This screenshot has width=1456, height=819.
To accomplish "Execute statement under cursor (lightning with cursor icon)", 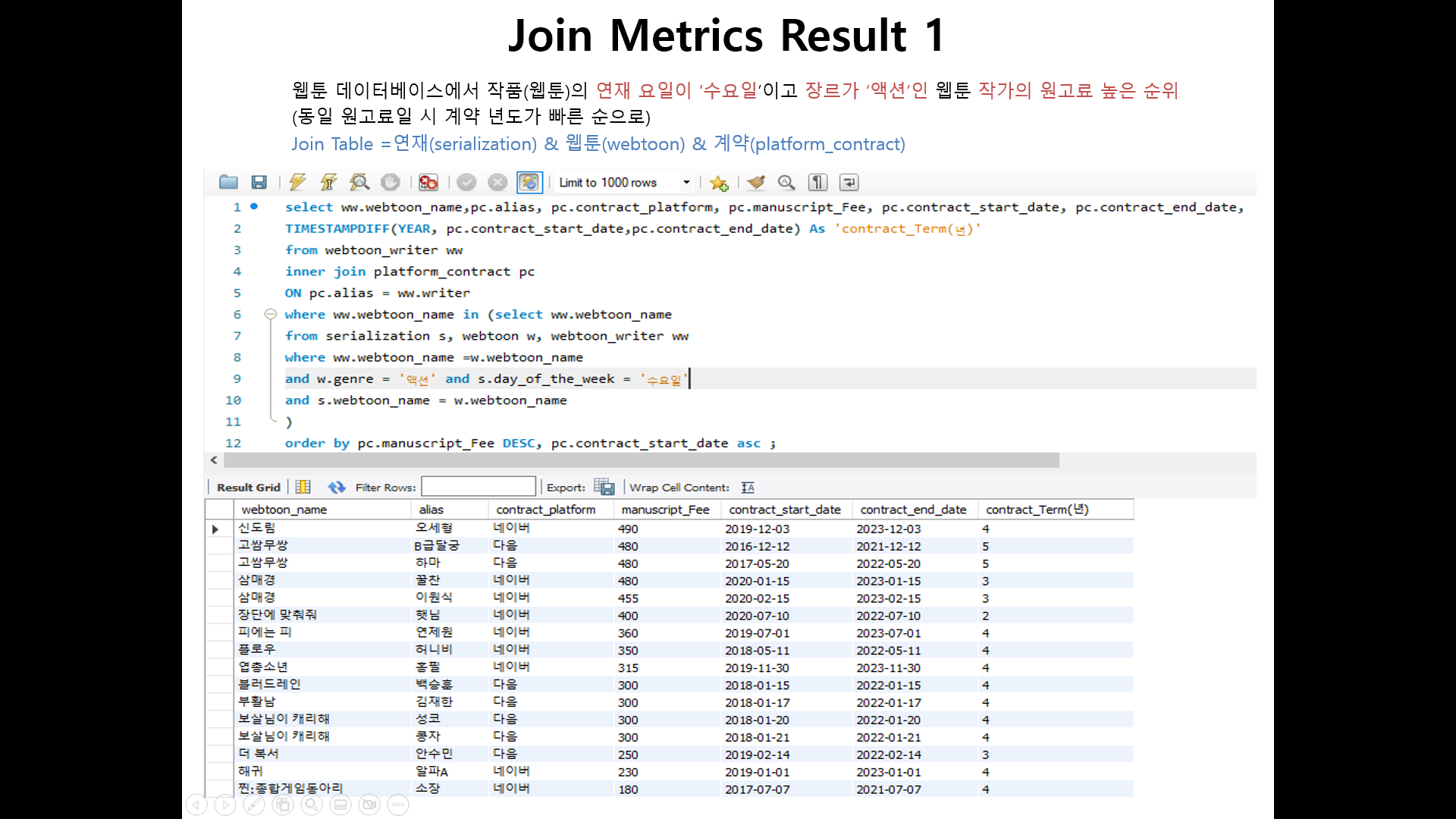I will pyautogui.click(x=328, y=182).
